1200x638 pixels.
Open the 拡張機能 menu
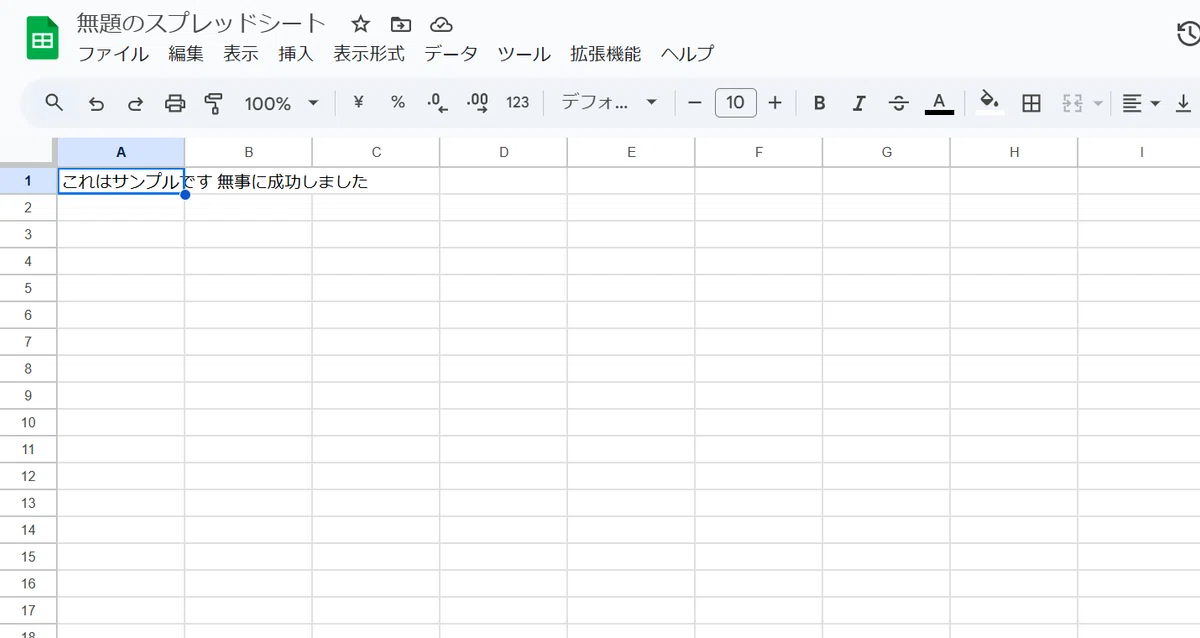606,54
